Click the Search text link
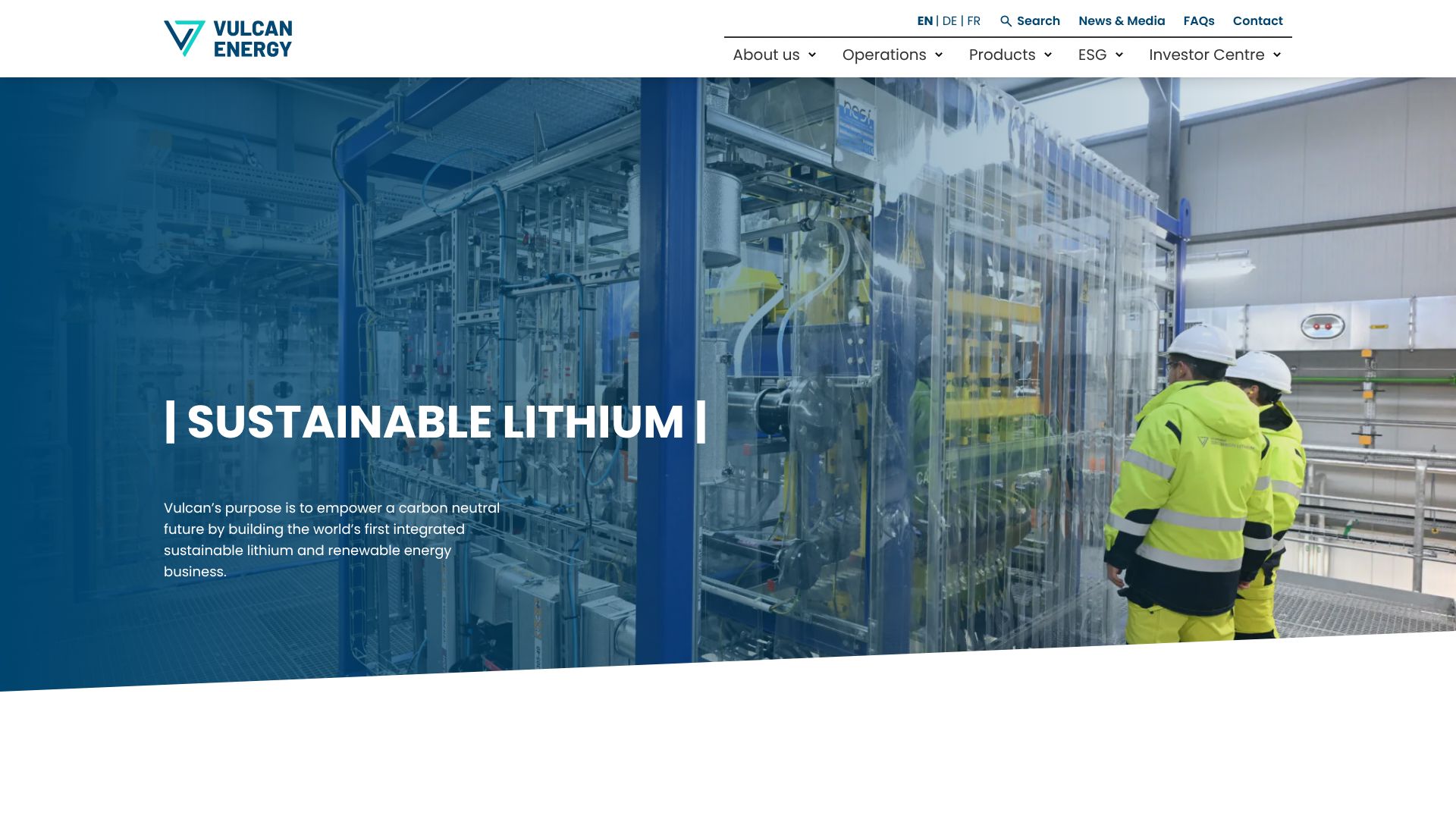The width and height of the screenshot is (1456, 819). (x=1038, y=21)
